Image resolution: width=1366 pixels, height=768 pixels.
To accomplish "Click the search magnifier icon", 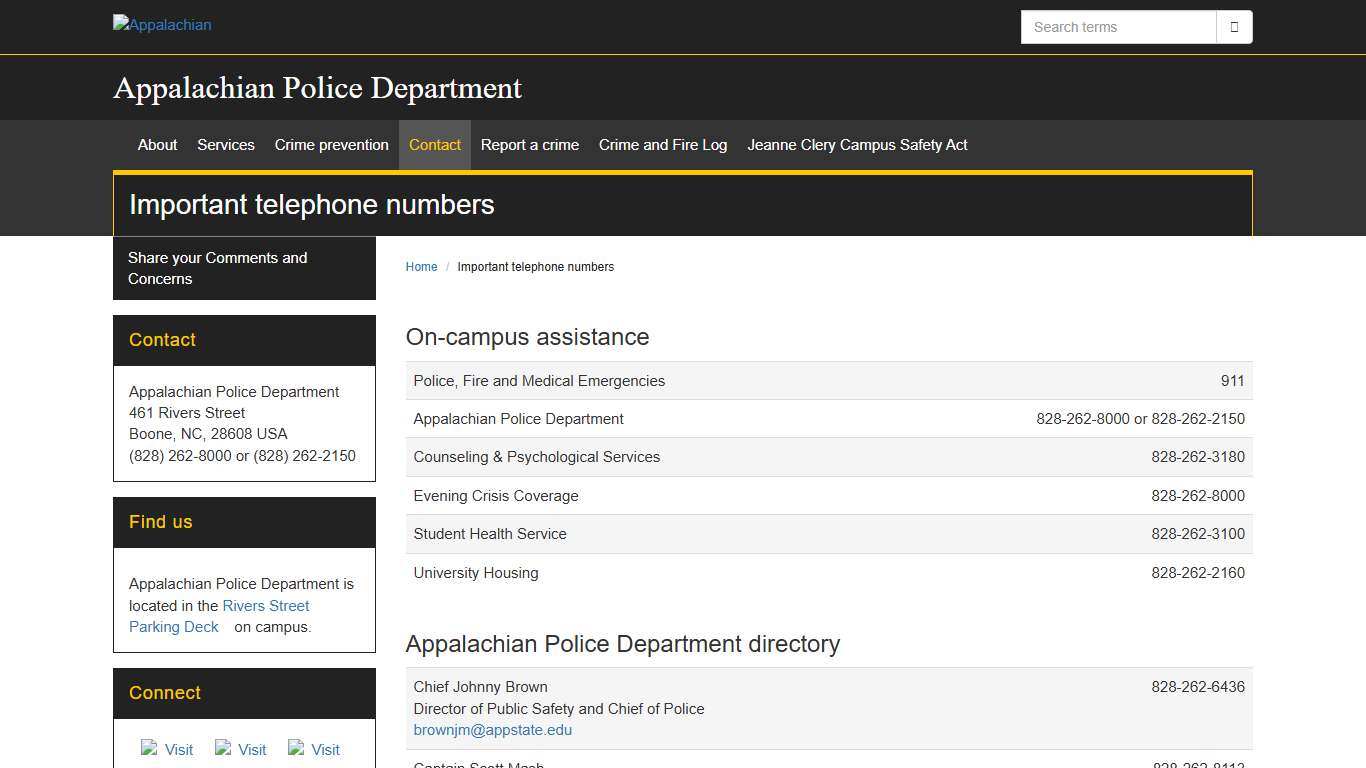I will click(x=1234, y=27).
